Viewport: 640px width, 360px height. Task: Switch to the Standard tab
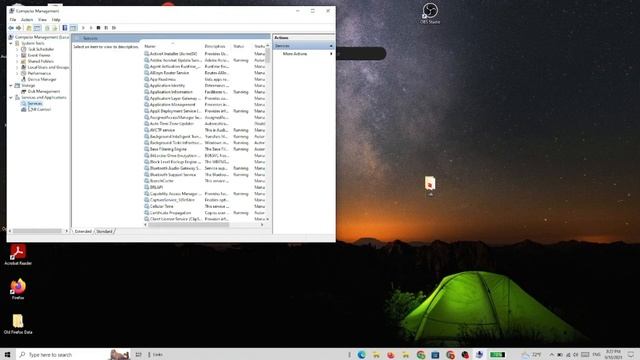coord(104,231)
